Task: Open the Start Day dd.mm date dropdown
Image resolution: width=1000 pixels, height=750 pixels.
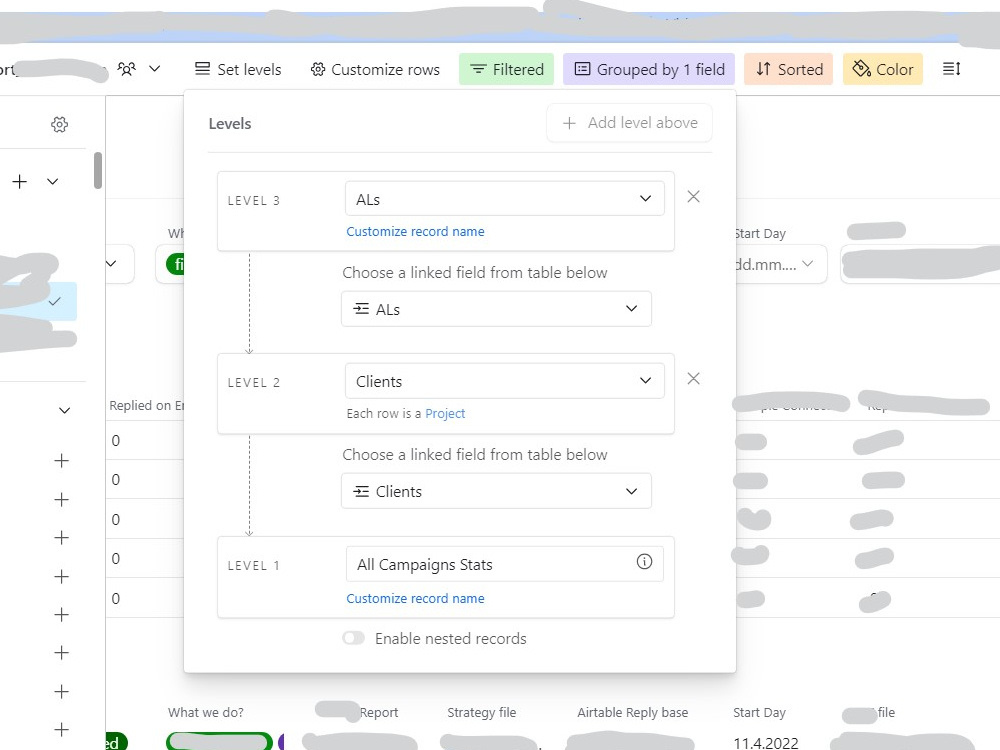Action: [x=778, y=264]
